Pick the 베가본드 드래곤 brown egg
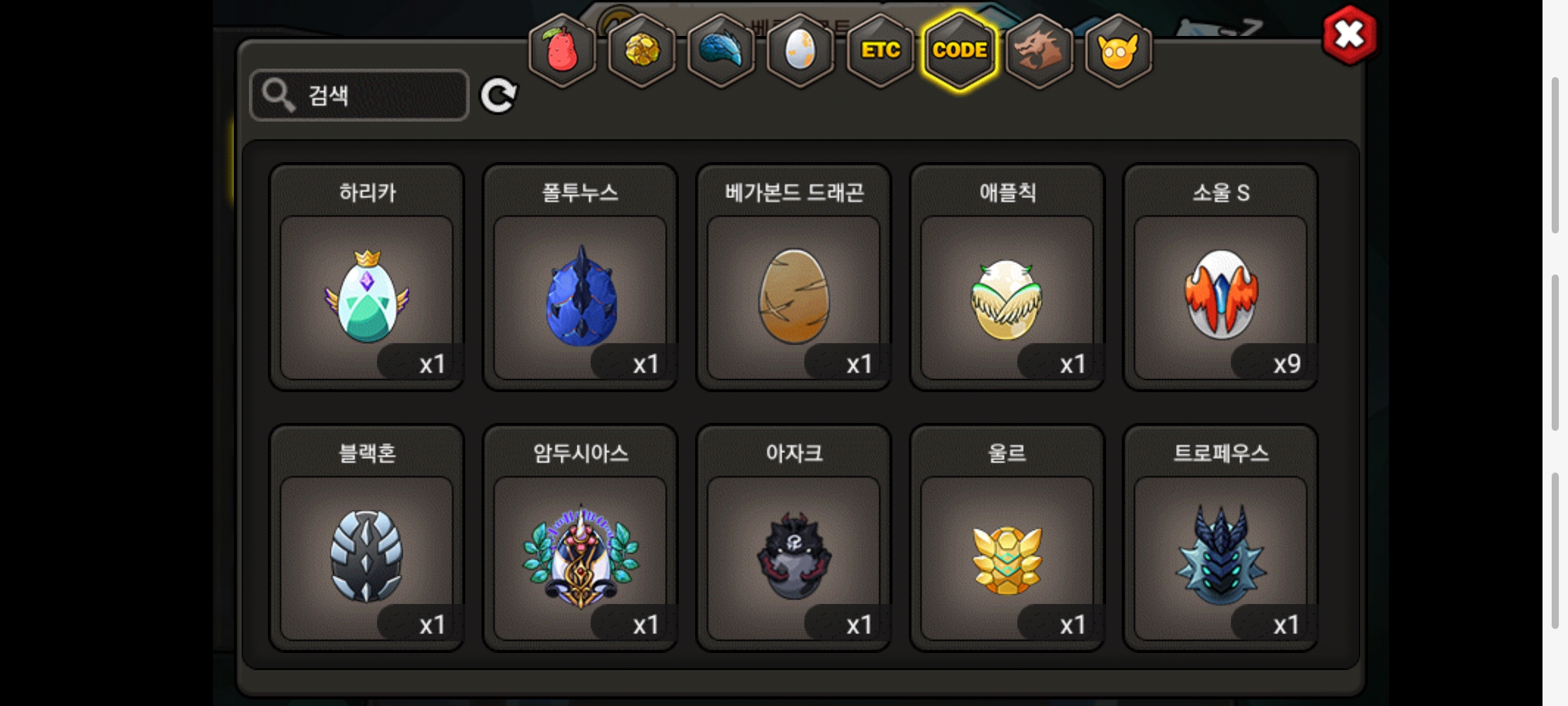This screenshot has width=1568, height=706. coord(794,277)
